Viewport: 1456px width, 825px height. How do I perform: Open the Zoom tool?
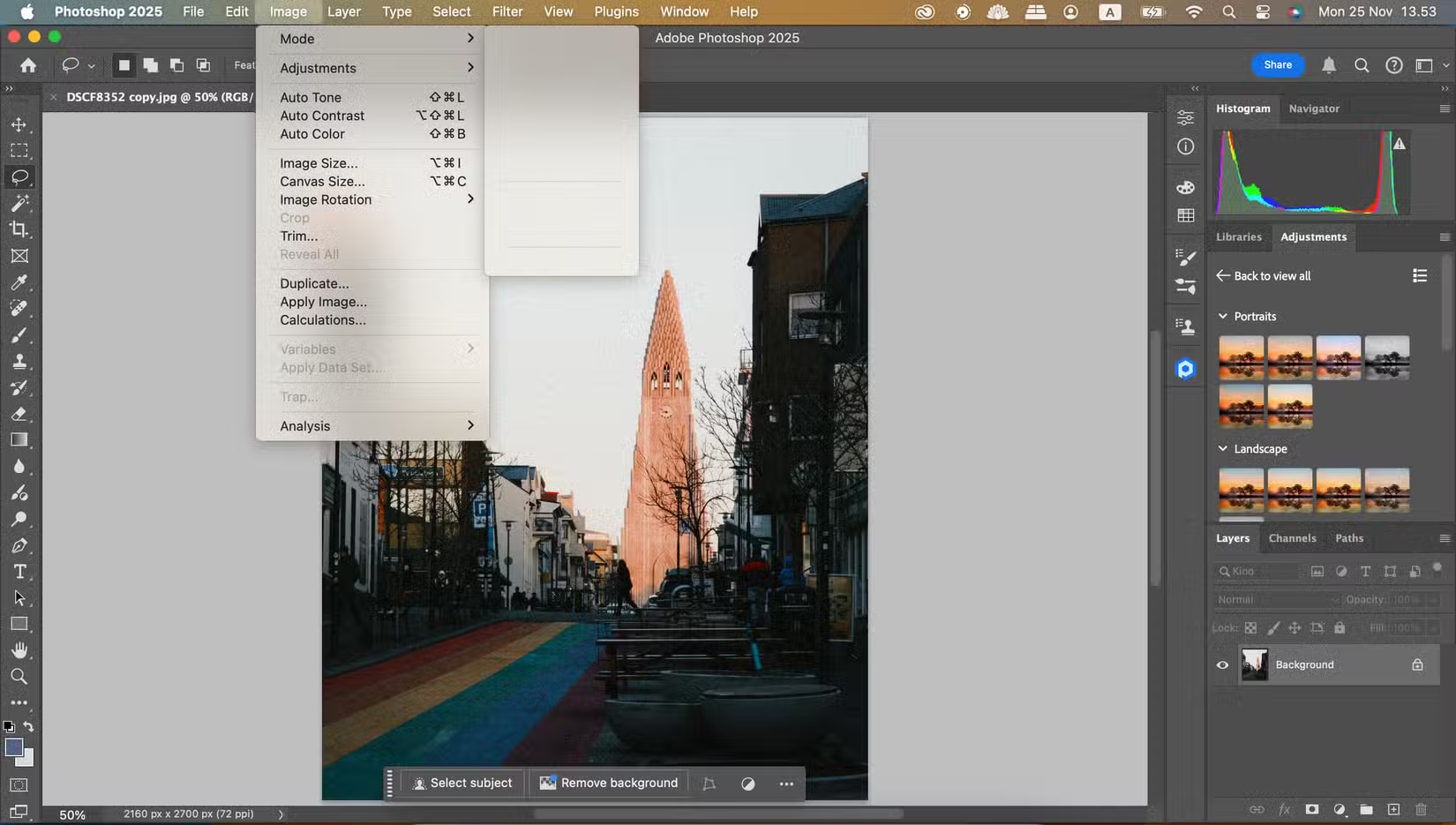point(19,677)
